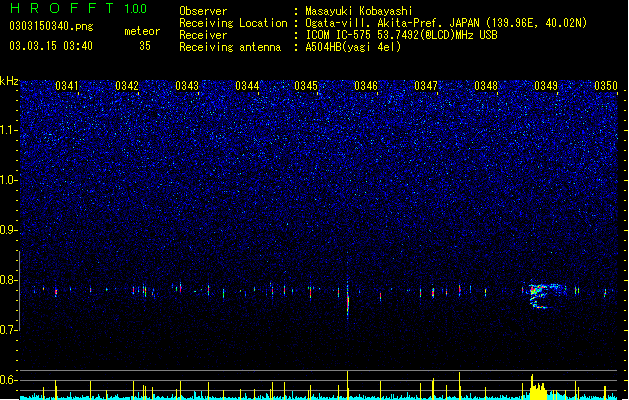The width and height of the screenshot is (629, 400).
Task: Click the 0.8 frequency axis label
Action: point(9,280)
